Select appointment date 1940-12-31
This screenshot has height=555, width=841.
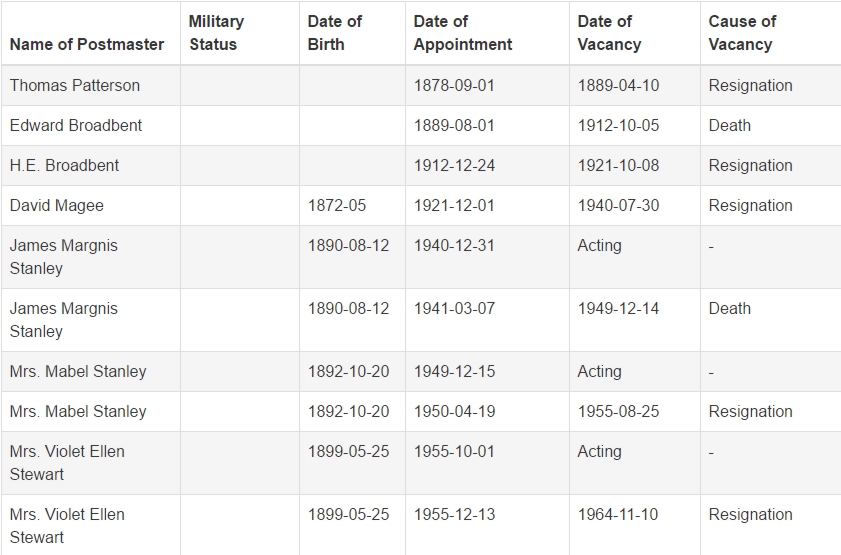(454, 246)
